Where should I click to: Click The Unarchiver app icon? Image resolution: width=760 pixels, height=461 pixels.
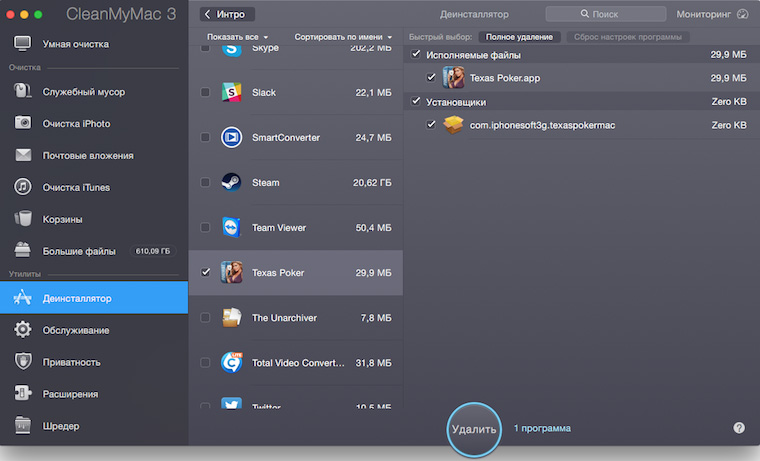[x=232, y=318]
